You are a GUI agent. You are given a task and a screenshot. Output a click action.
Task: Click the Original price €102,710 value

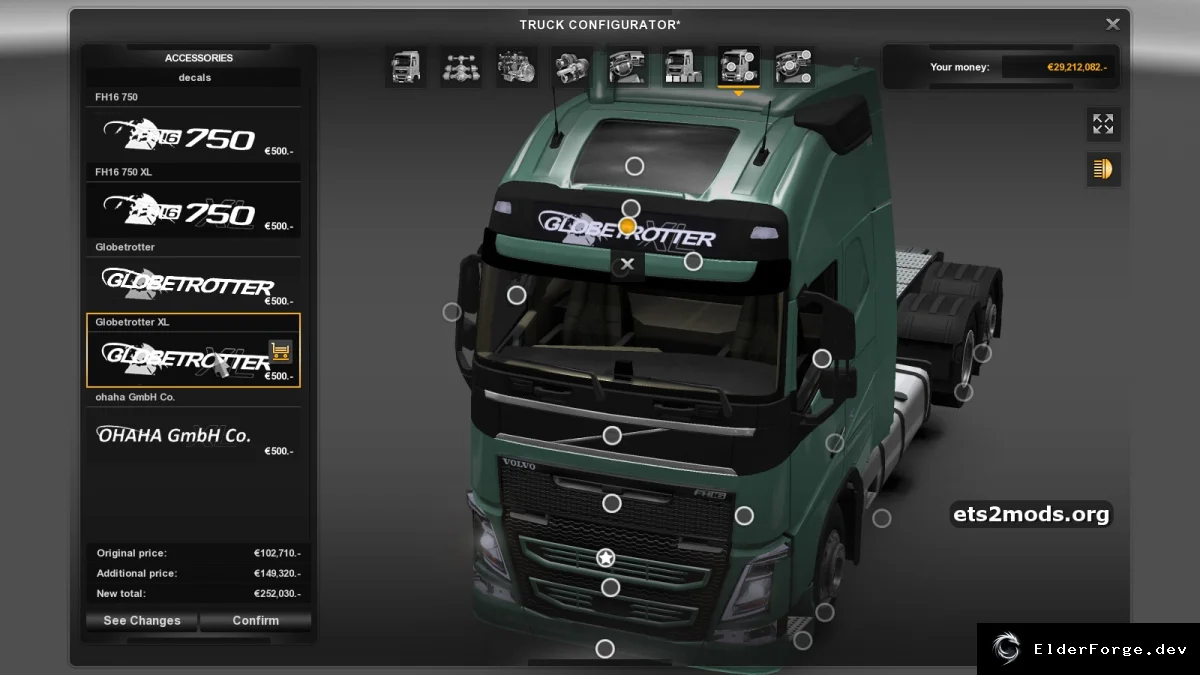pos(277,553)
